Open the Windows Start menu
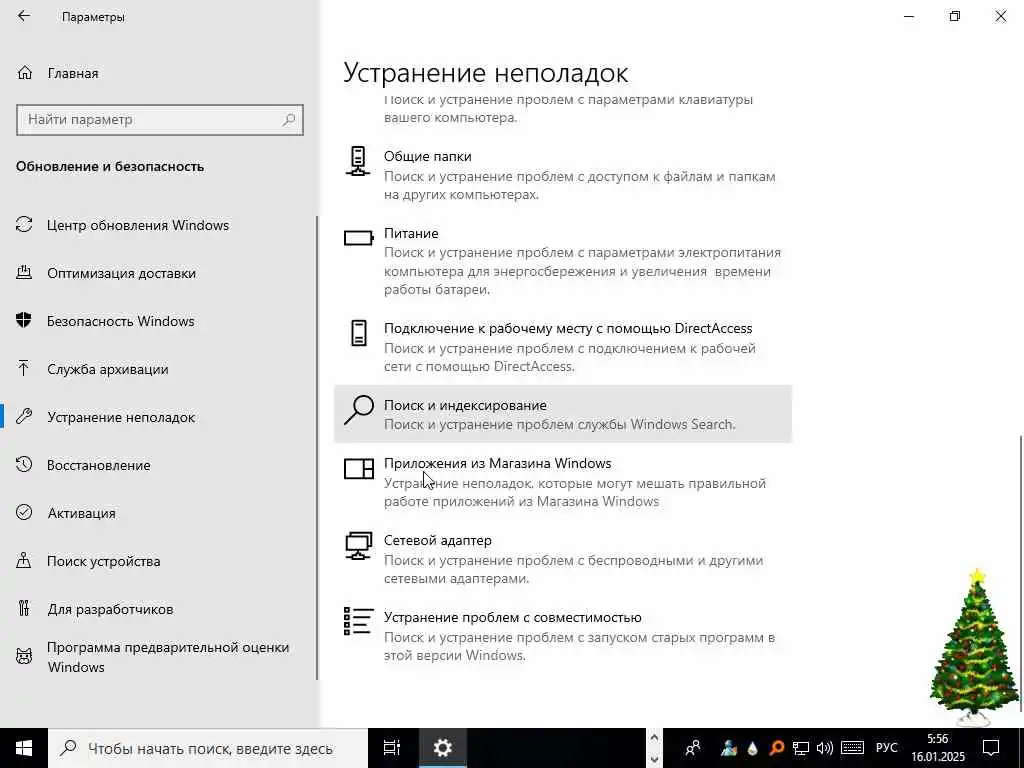The height and width of the screenshot is (768, 1024). tap(24, 748)
